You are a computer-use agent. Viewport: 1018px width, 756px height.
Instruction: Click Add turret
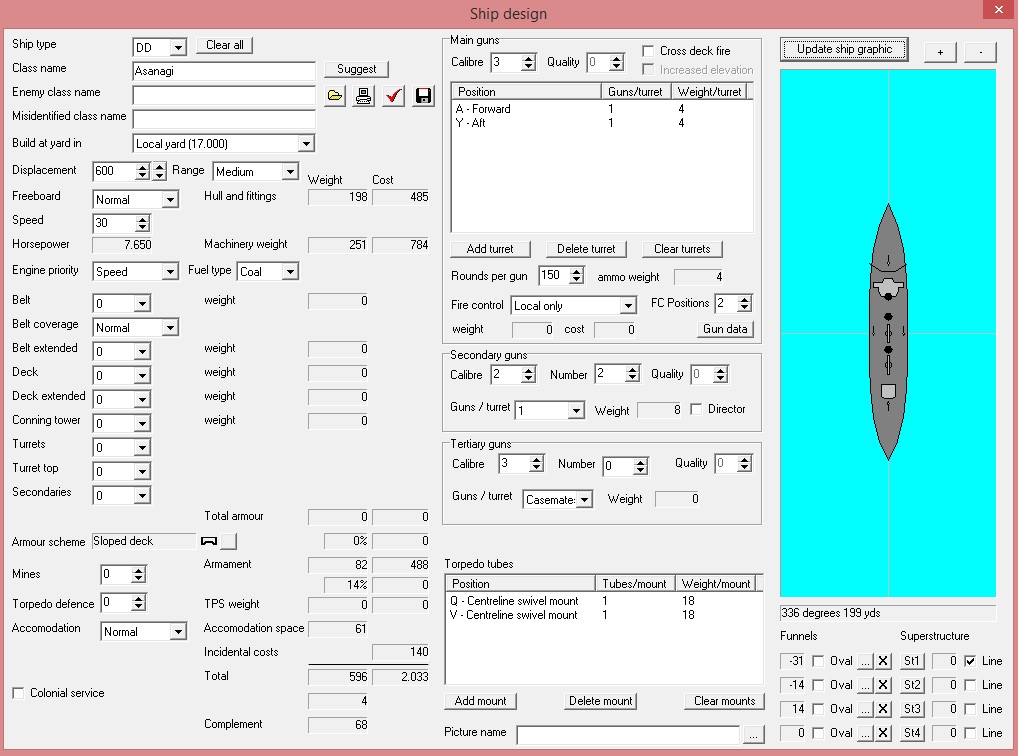point(490,249)
